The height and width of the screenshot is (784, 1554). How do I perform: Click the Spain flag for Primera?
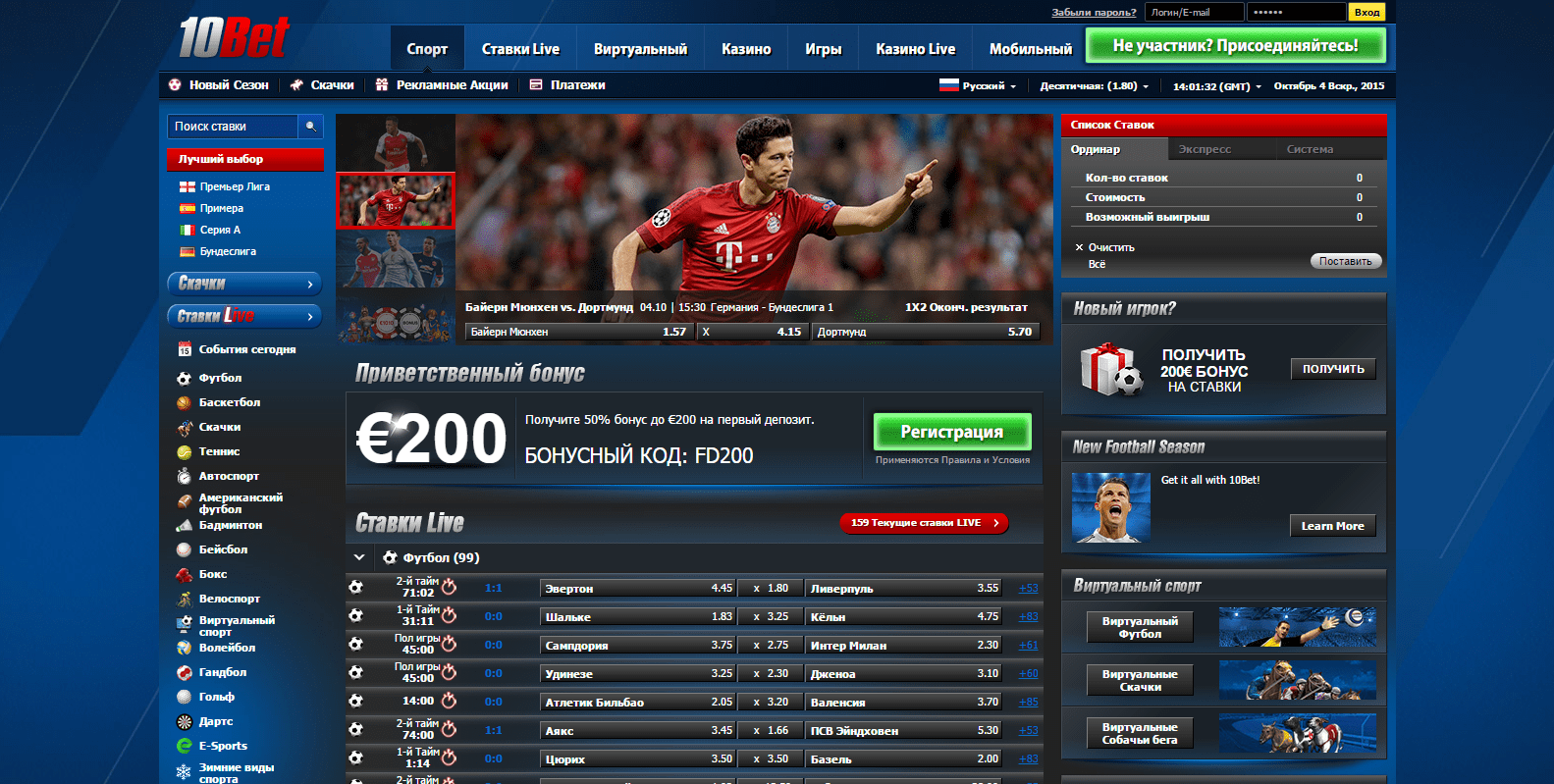(188, 208)
